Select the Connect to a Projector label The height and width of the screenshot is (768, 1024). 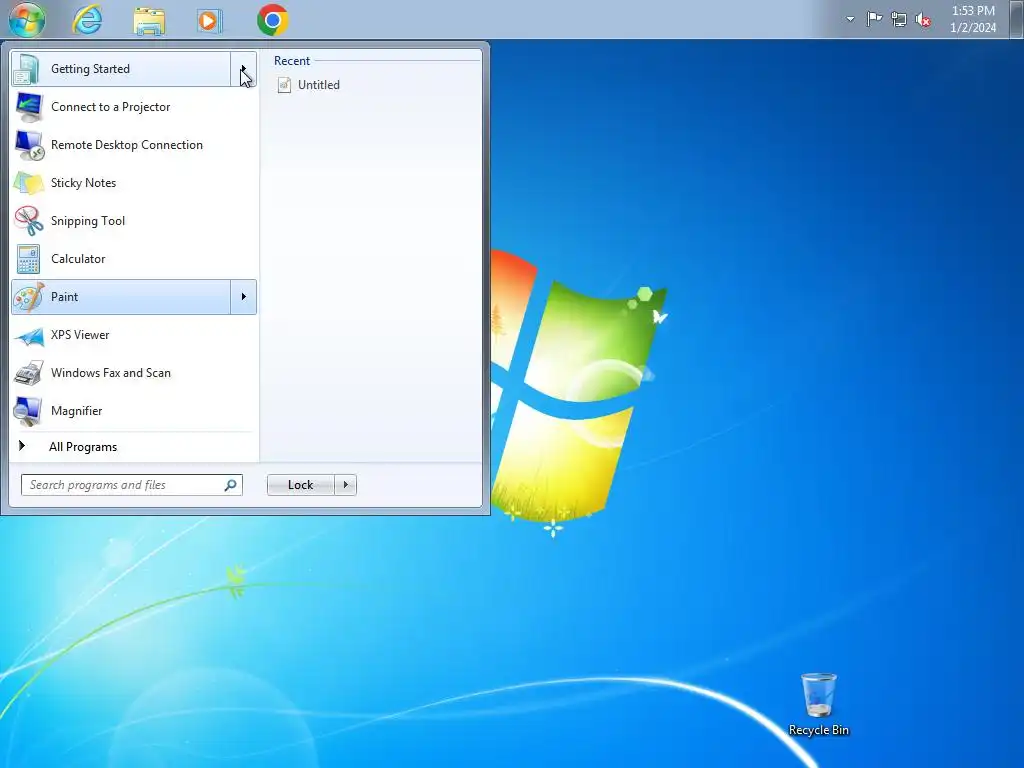point(110,107)
